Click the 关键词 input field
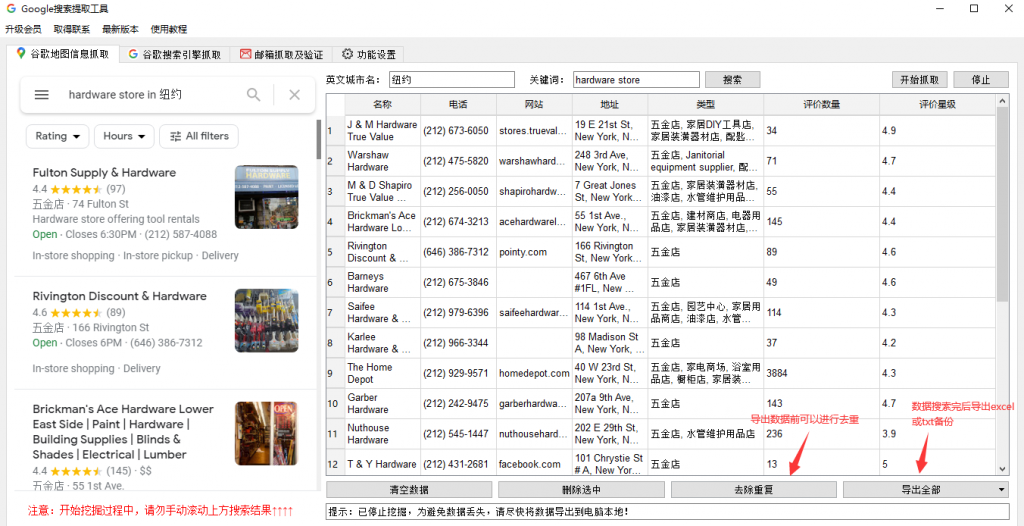The height and width of the screenshot is (526, 1024). pyautogui.click(x=636, y=80)
